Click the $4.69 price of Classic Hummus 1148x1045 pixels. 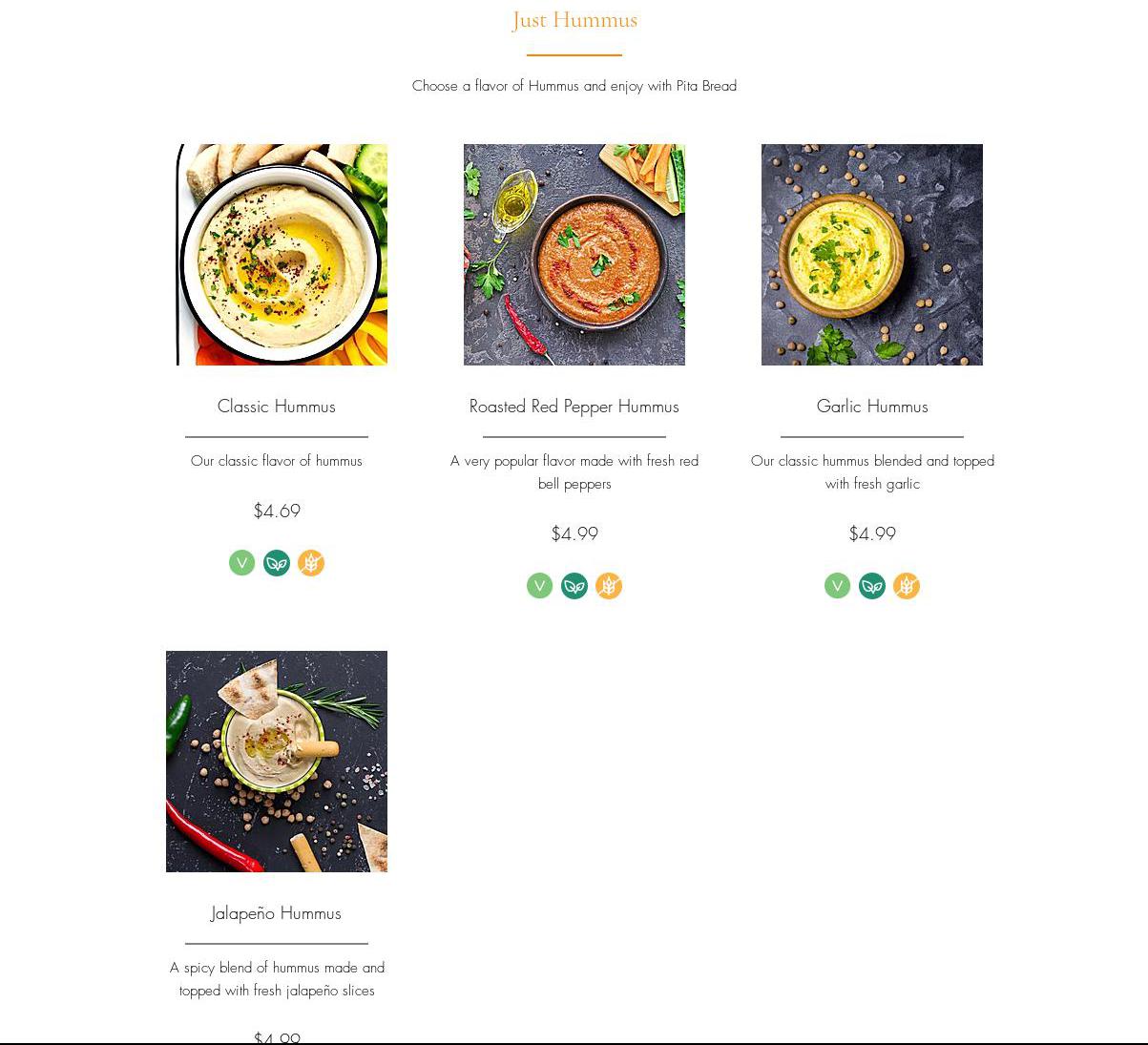(277, 511)
